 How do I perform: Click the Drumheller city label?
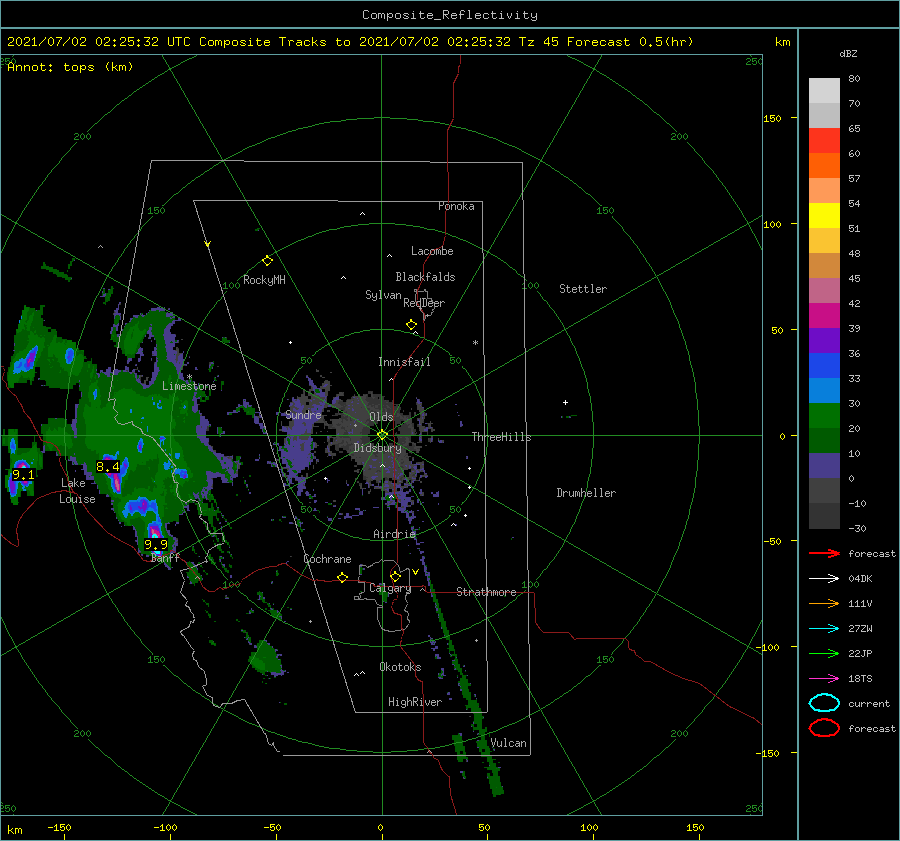[586, 493]
